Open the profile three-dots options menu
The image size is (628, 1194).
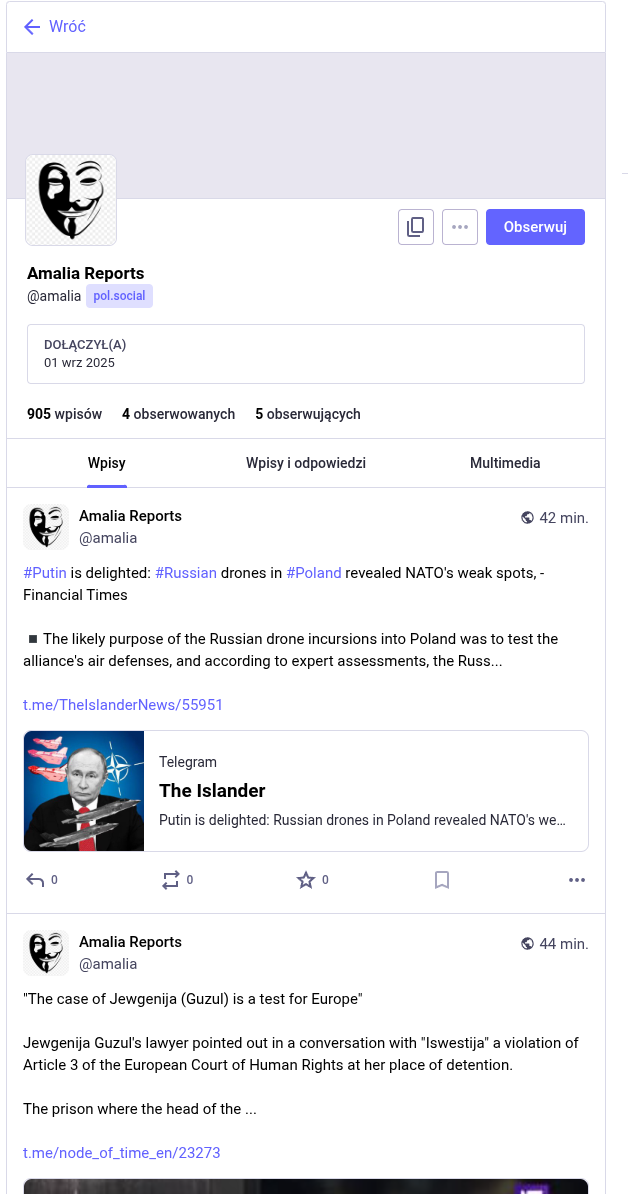pyautogui.click(x=460, y=227)
